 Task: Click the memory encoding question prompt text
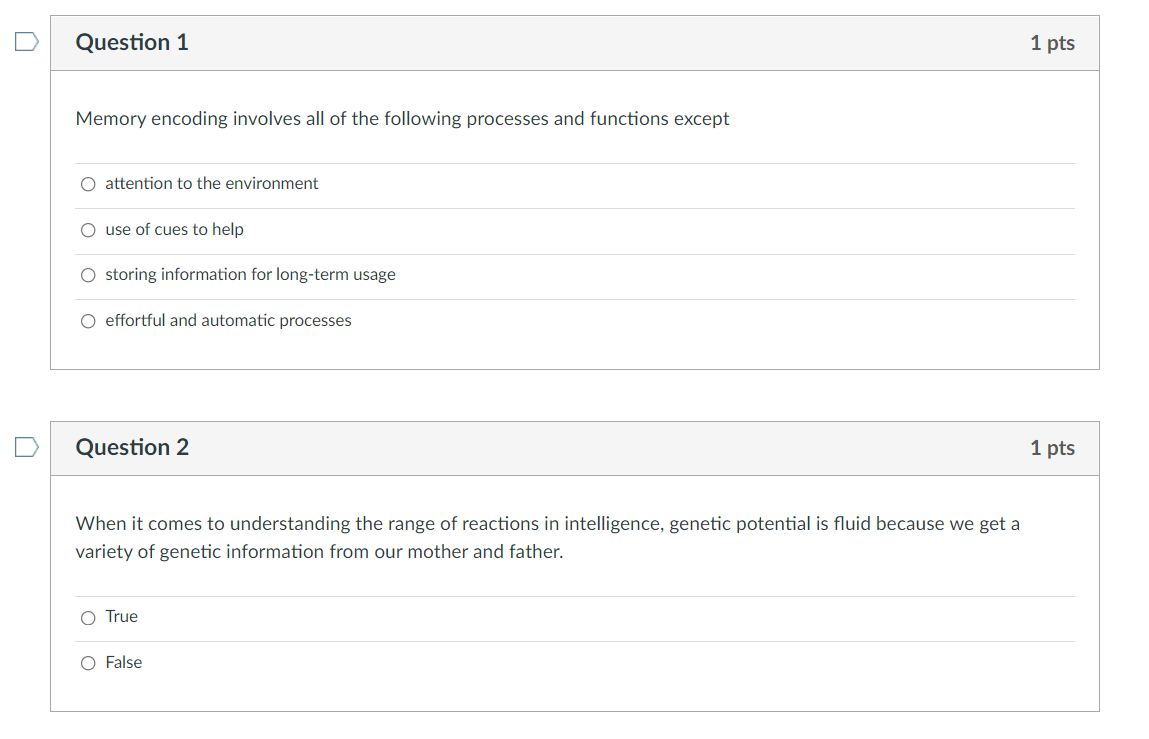coord(402,118)
